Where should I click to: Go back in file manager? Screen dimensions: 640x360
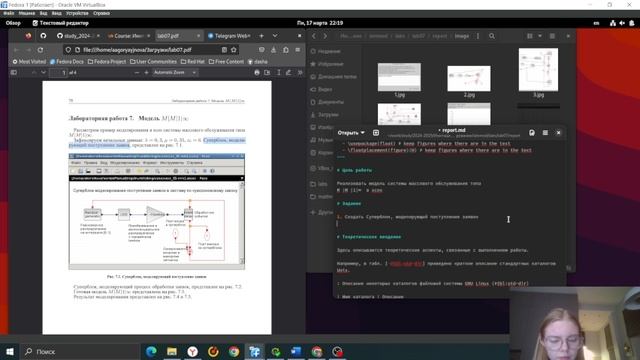tap(313, 36)
